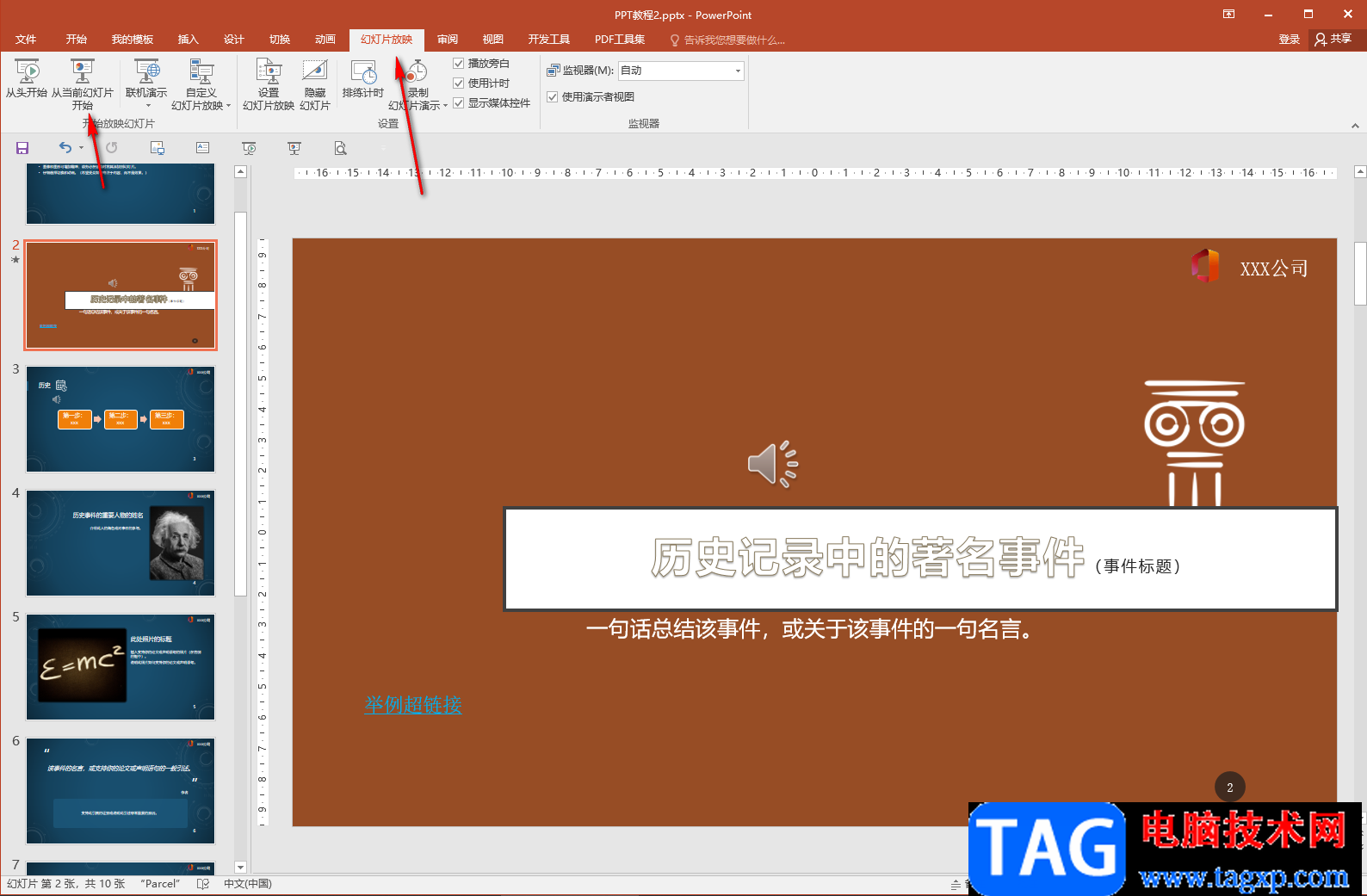This screenshot has width=1367, height=896.
Task: Expand the 自定义幻灯片放映 dropdown arrow
Action: [228, 106]
